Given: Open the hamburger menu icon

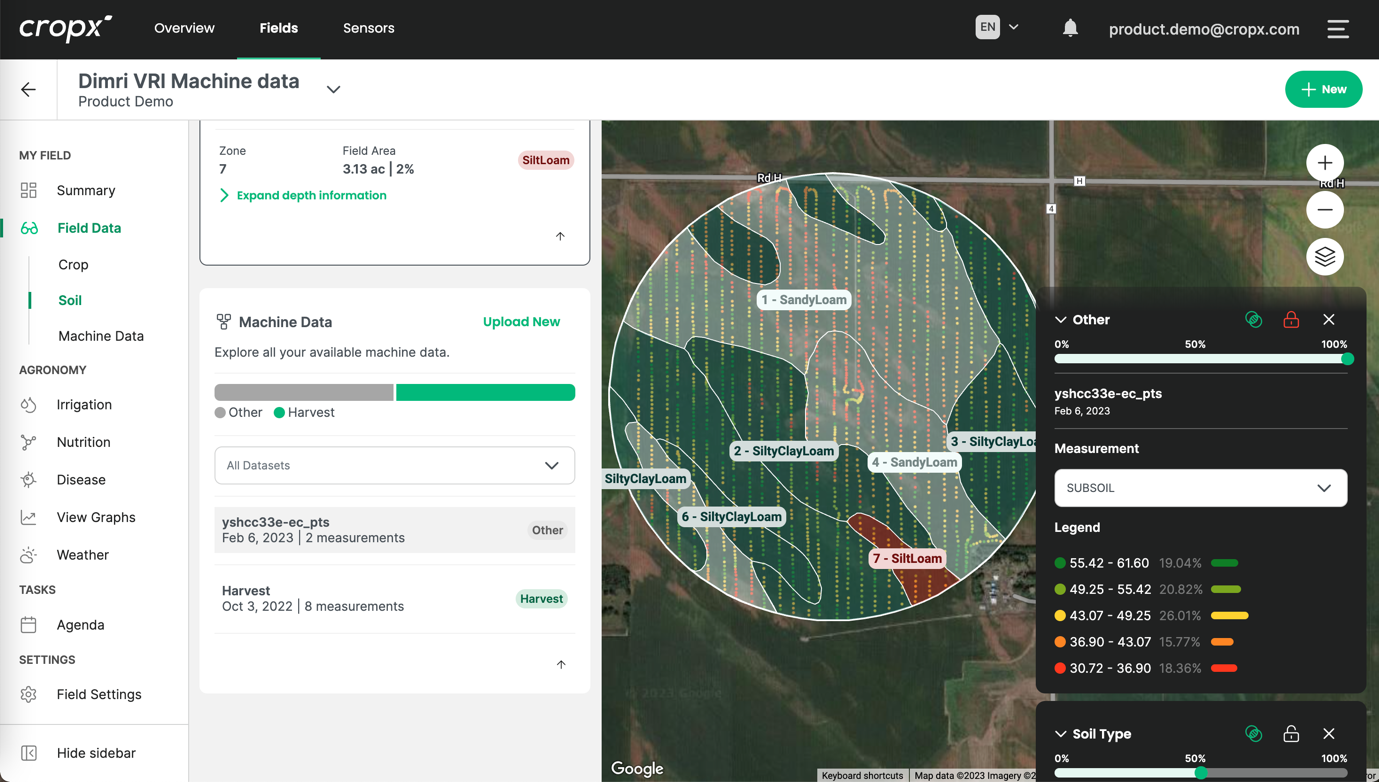Looking at the screenshot, I should [x=1338, y=29].
